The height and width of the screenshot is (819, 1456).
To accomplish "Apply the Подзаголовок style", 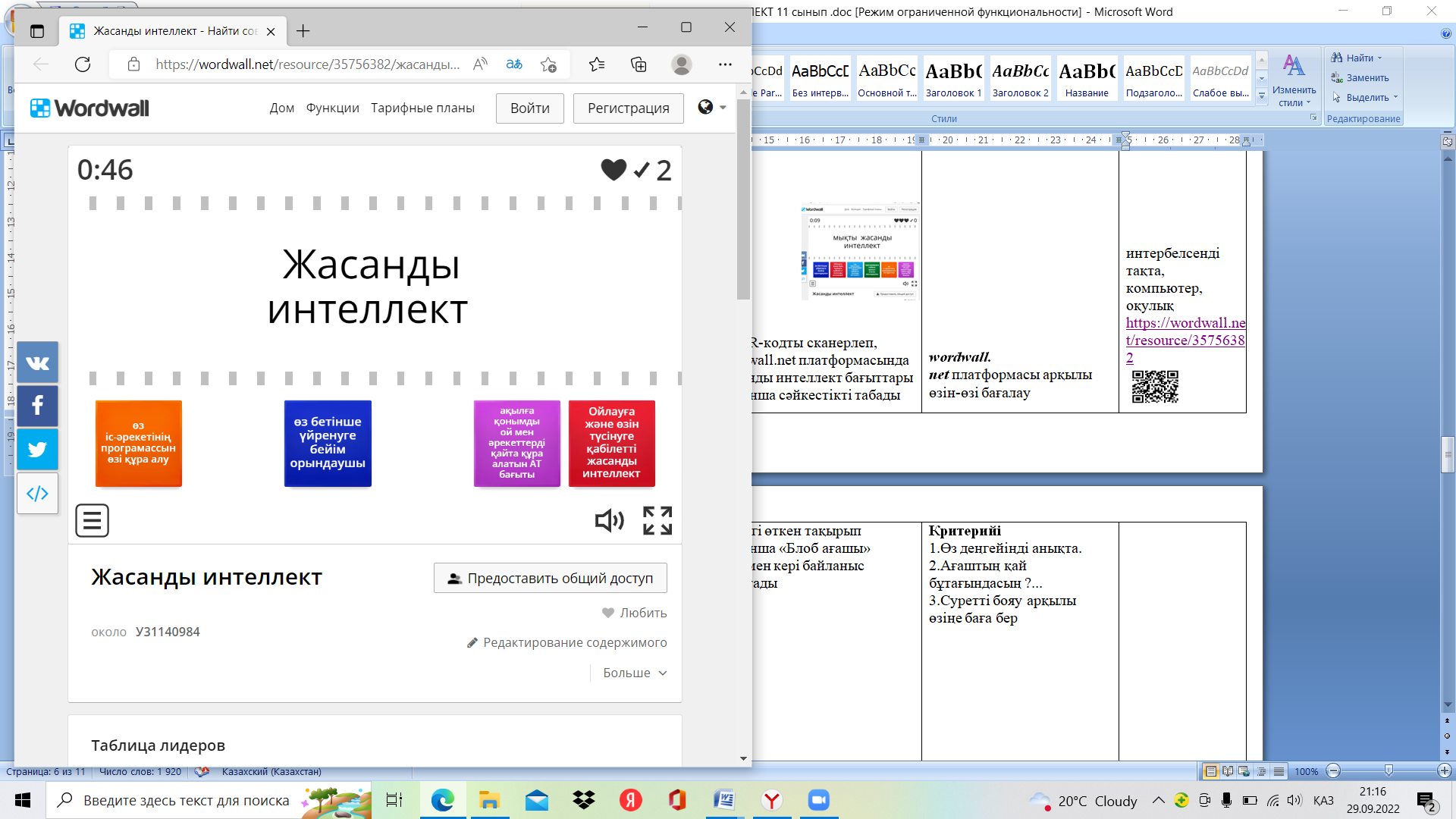I will coord(1154,79).
